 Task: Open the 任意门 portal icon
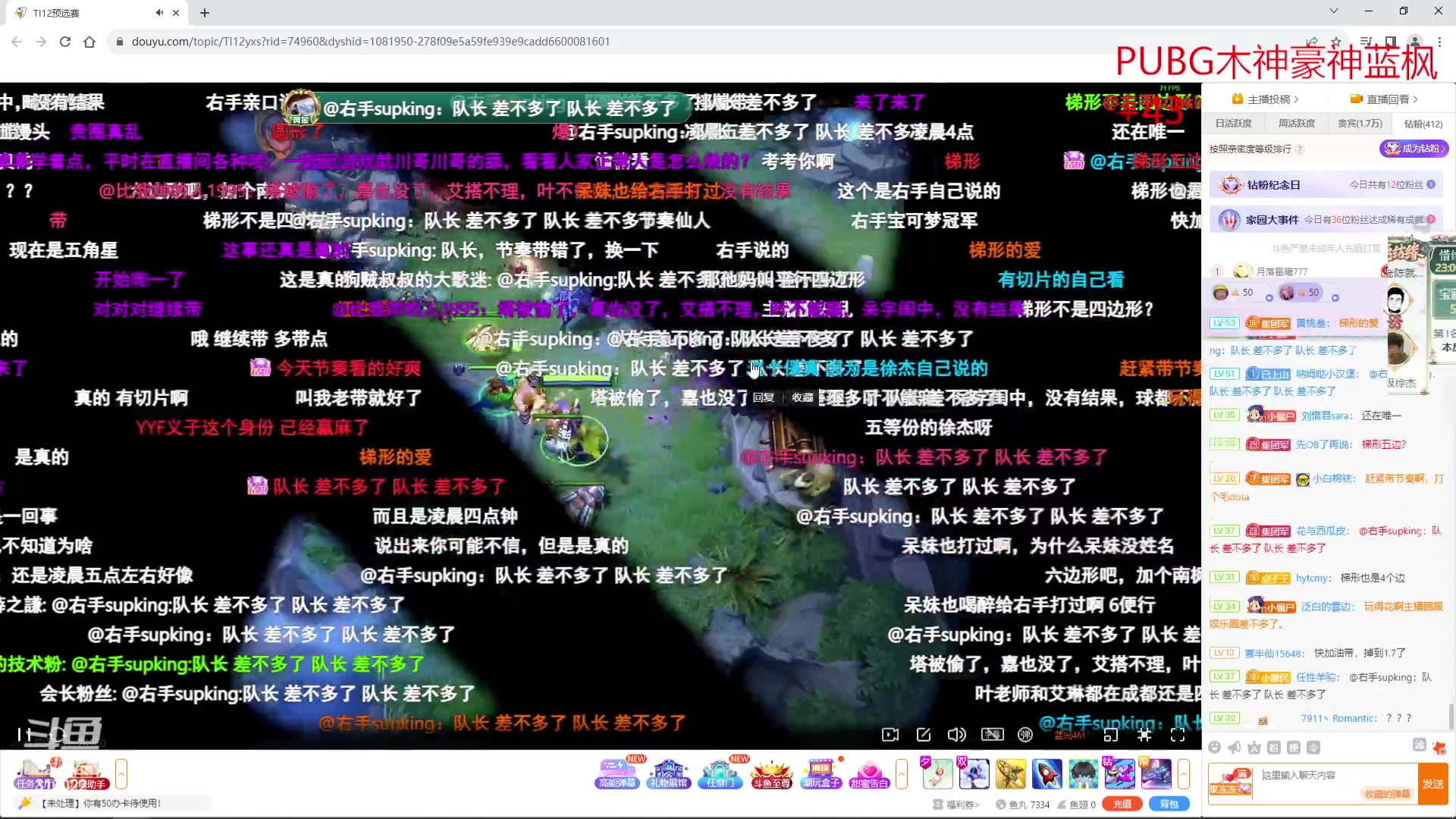pyautogui.click(x=719, y=773)
